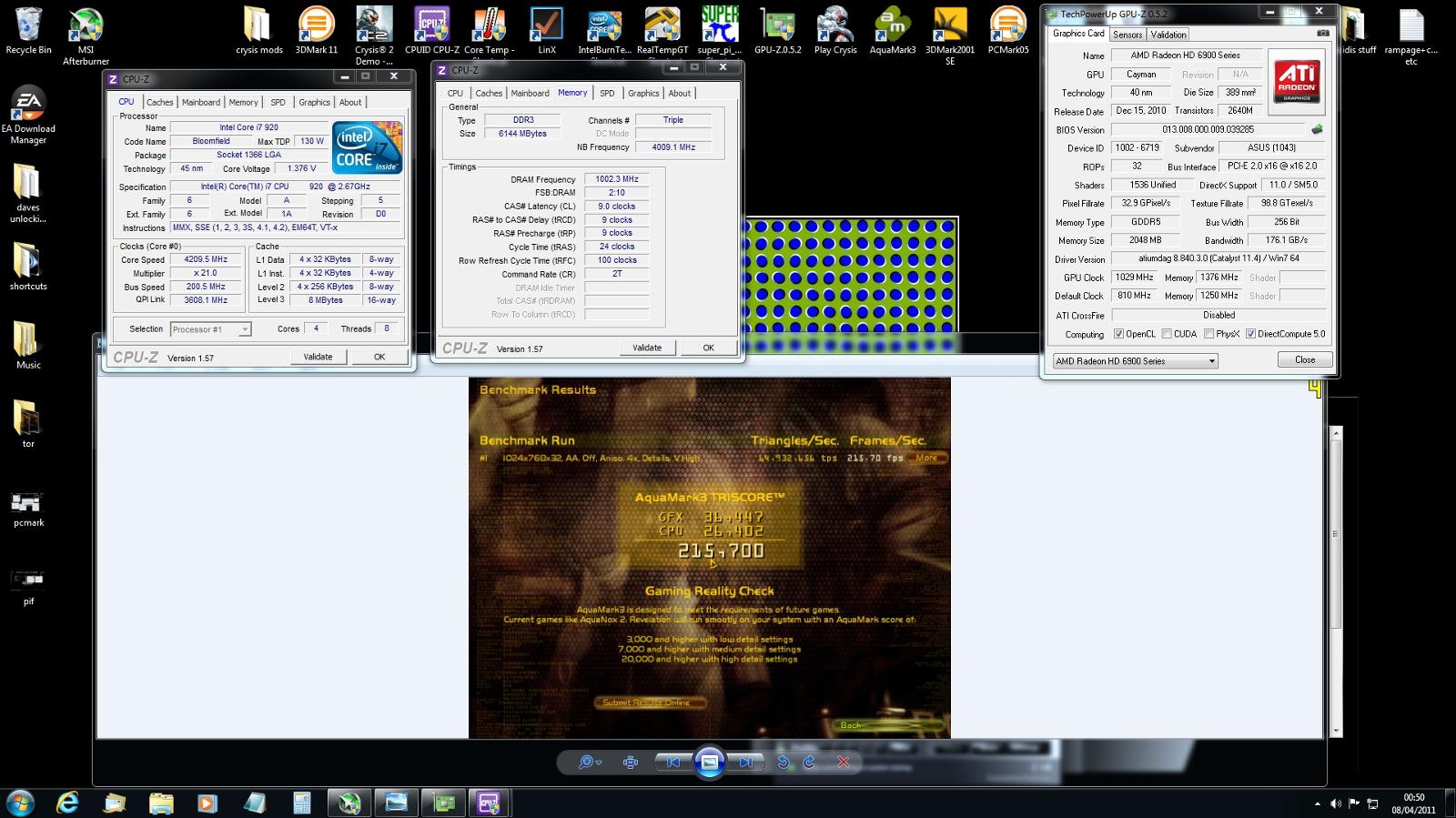Screen dimensions: 1456x818
Task: Click the taskbar volume speaker icon
Action: [1336, 804]
